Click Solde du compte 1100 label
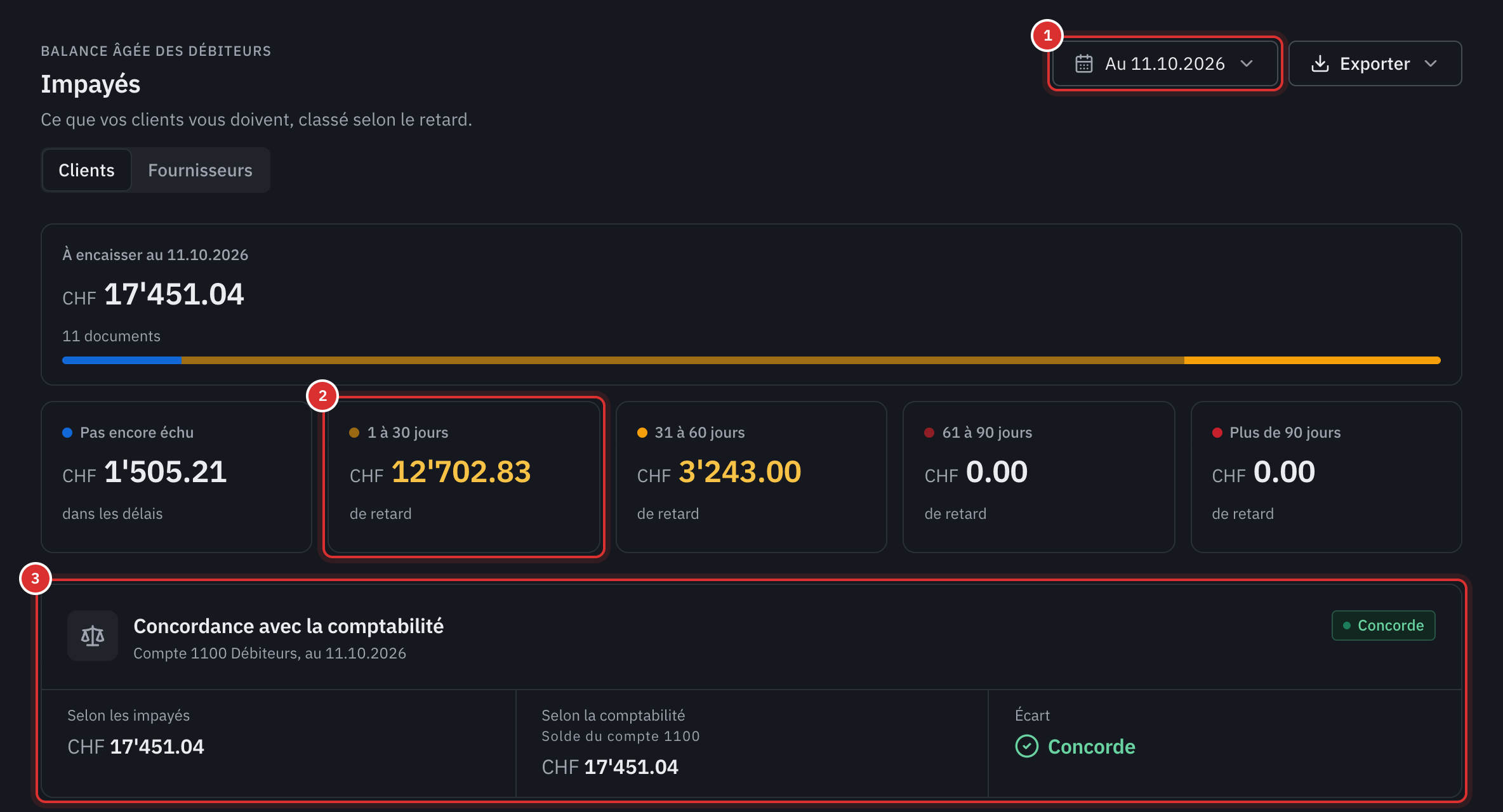Screen dimensions: 1503x812 click(x=621, y=736)
